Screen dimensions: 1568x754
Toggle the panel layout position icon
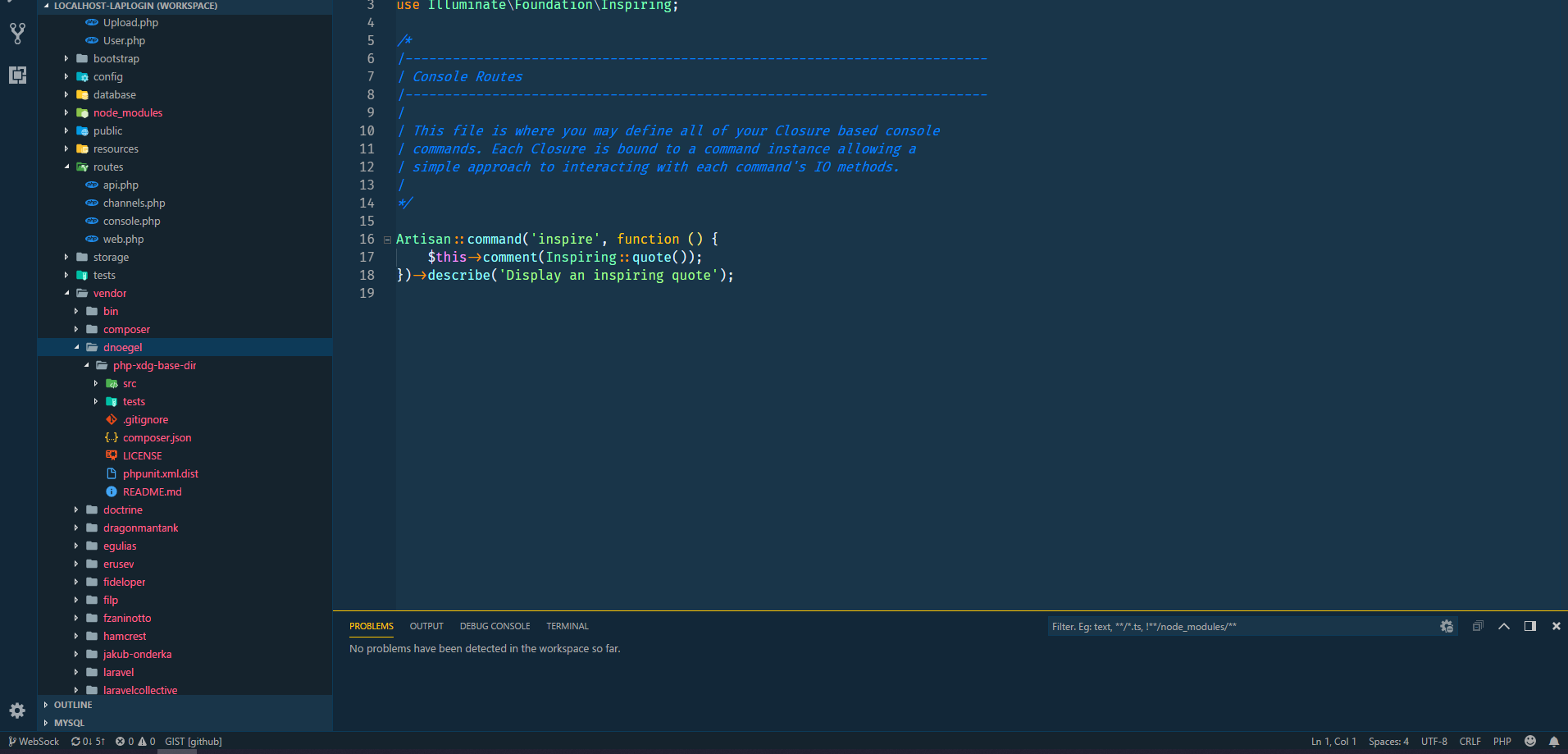(1529, 625)
